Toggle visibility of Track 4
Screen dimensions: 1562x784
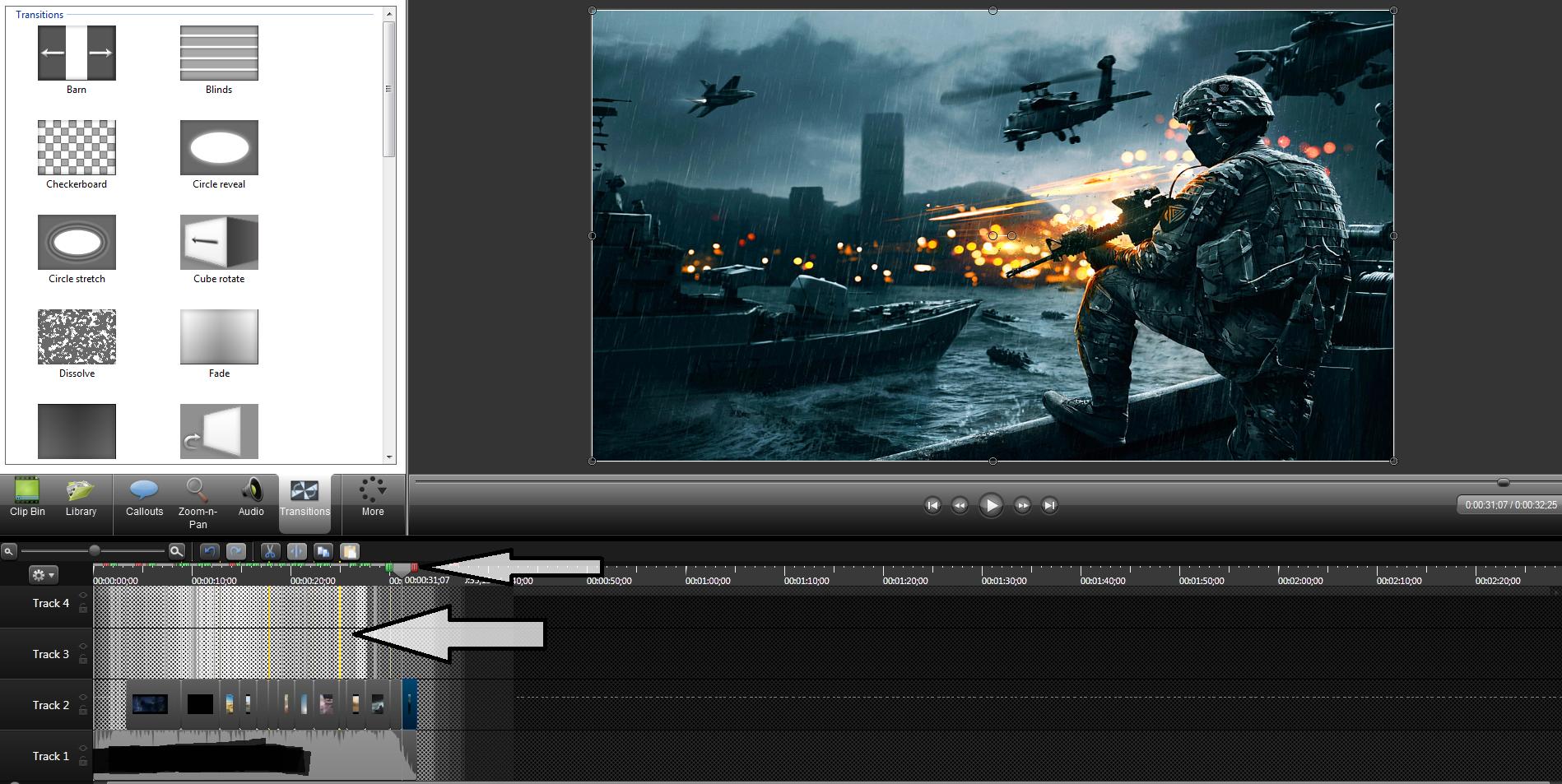(83, 596)
